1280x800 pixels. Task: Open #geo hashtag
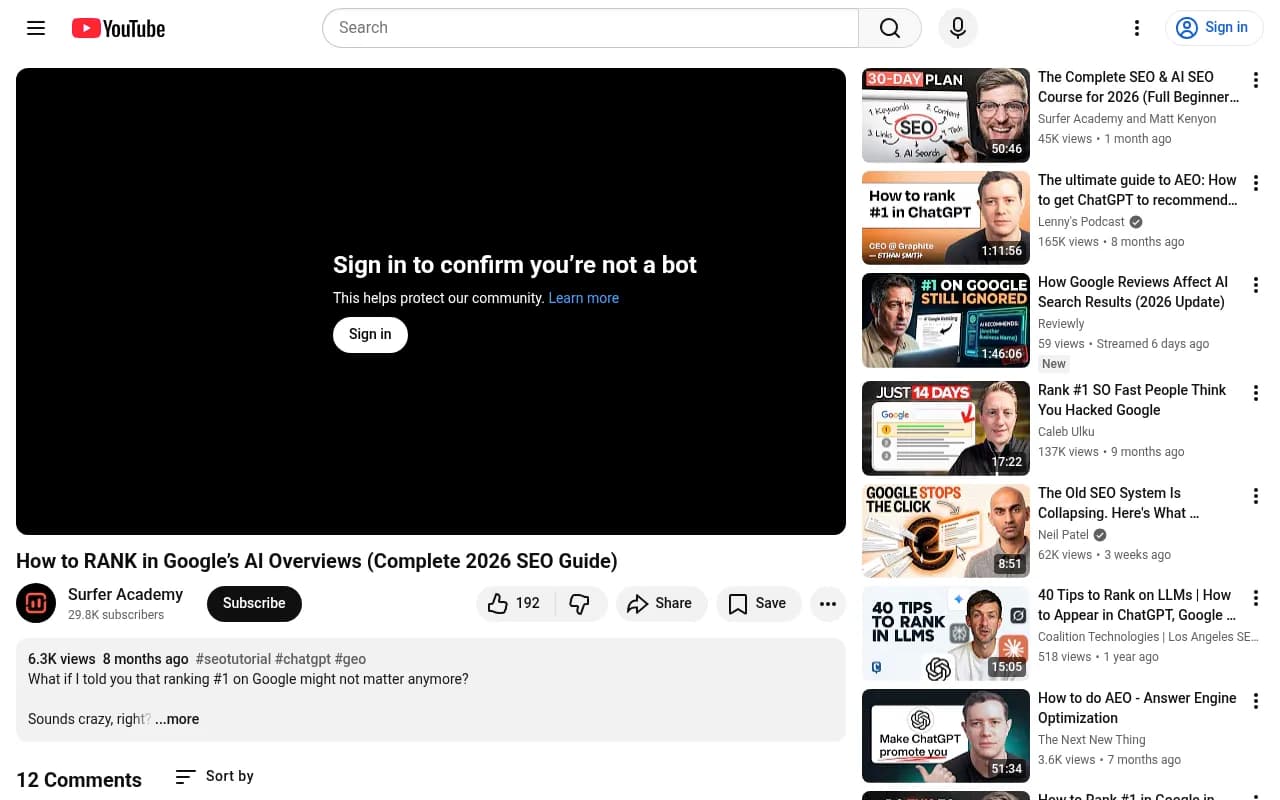tap(350, 659)
